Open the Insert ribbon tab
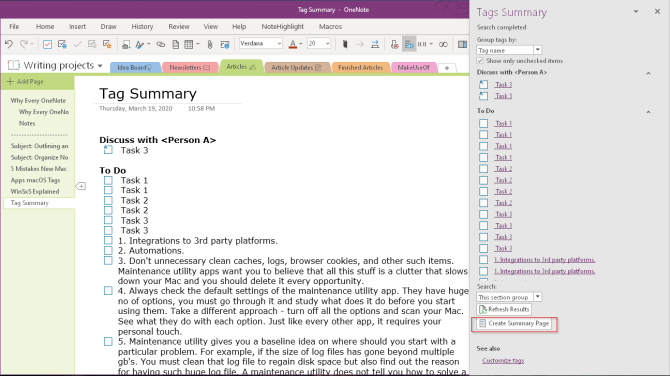 coord(77,26)
